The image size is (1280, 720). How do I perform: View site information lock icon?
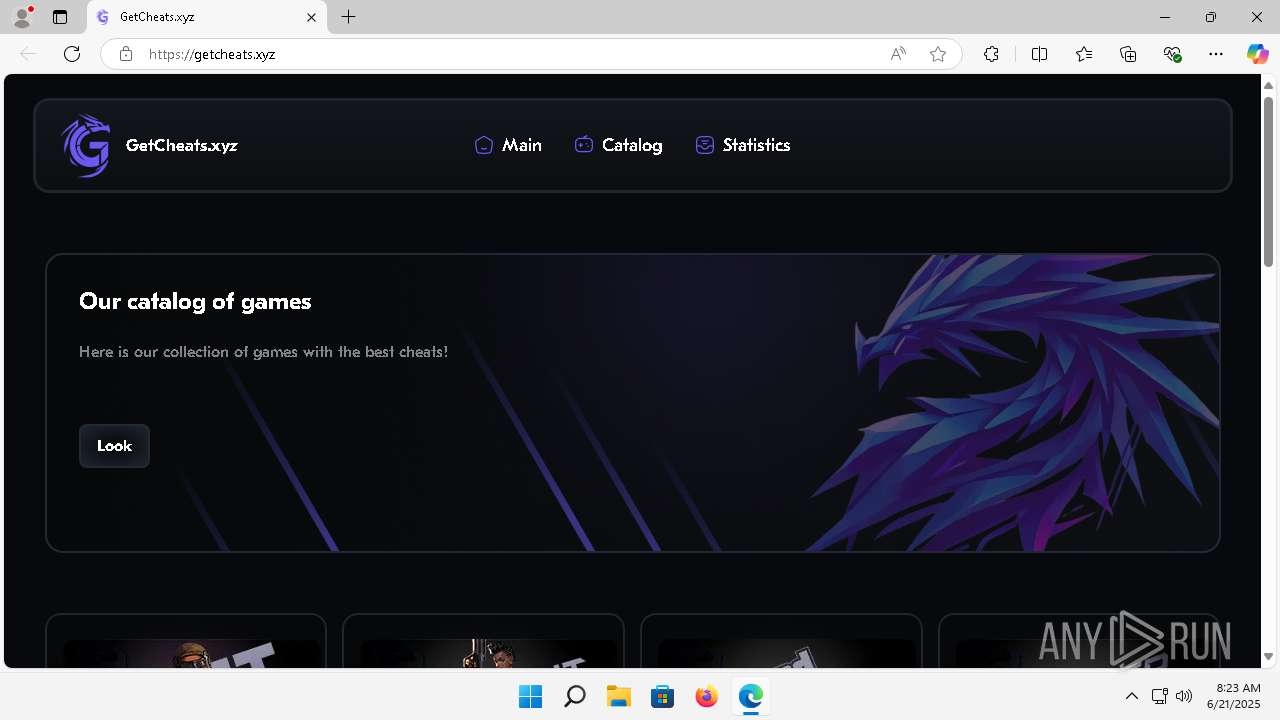126,54
